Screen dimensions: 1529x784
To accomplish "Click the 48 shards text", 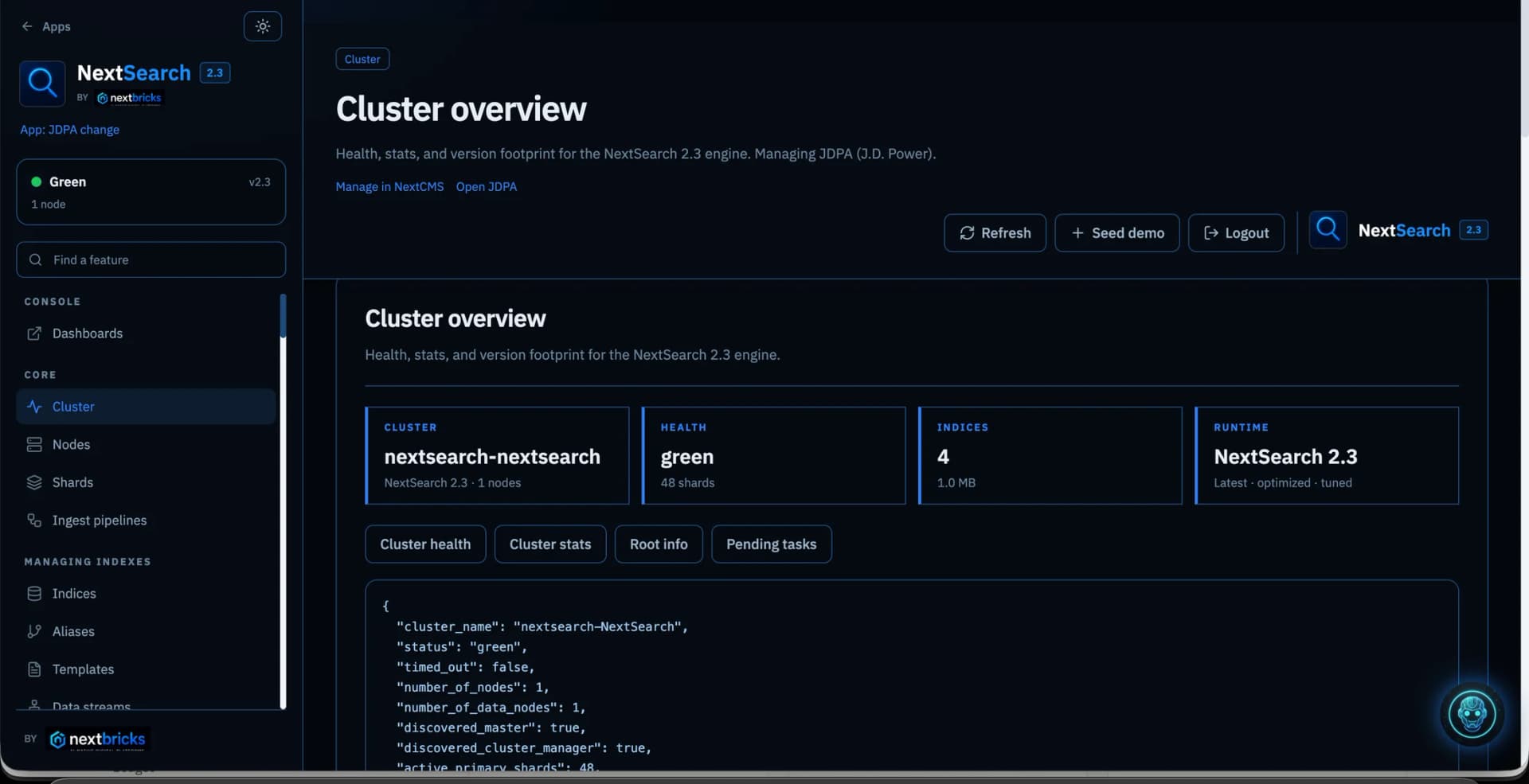I will coord(687,483).
